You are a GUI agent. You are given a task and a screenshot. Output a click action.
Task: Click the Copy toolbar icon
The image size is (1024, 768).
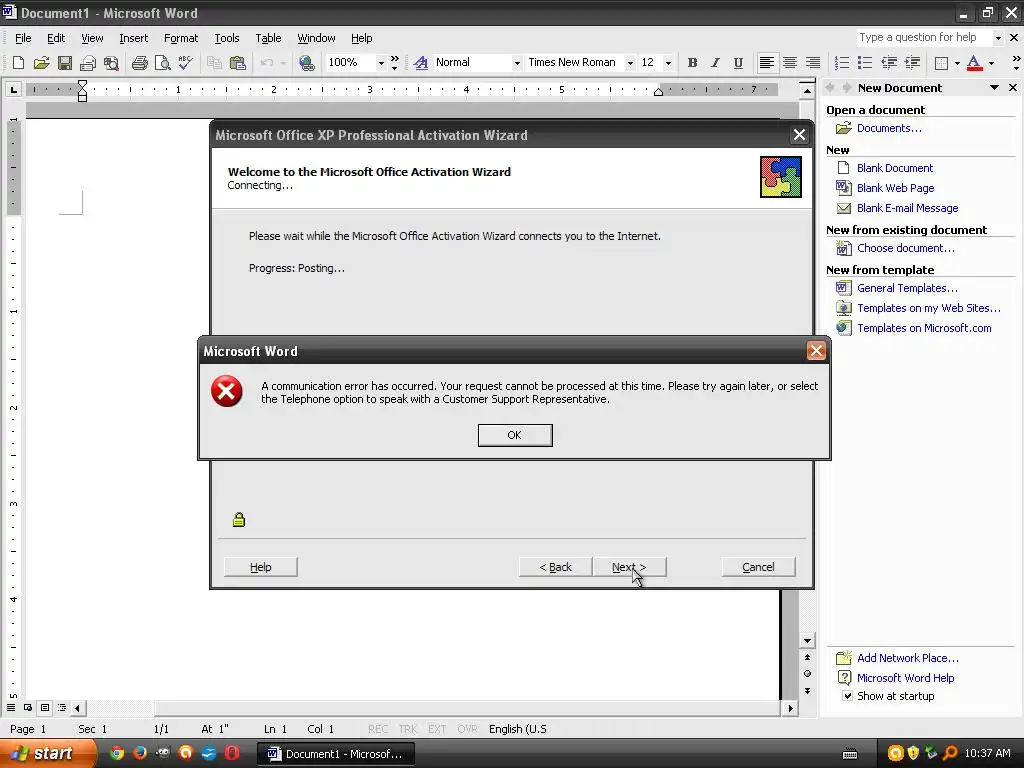214,63
